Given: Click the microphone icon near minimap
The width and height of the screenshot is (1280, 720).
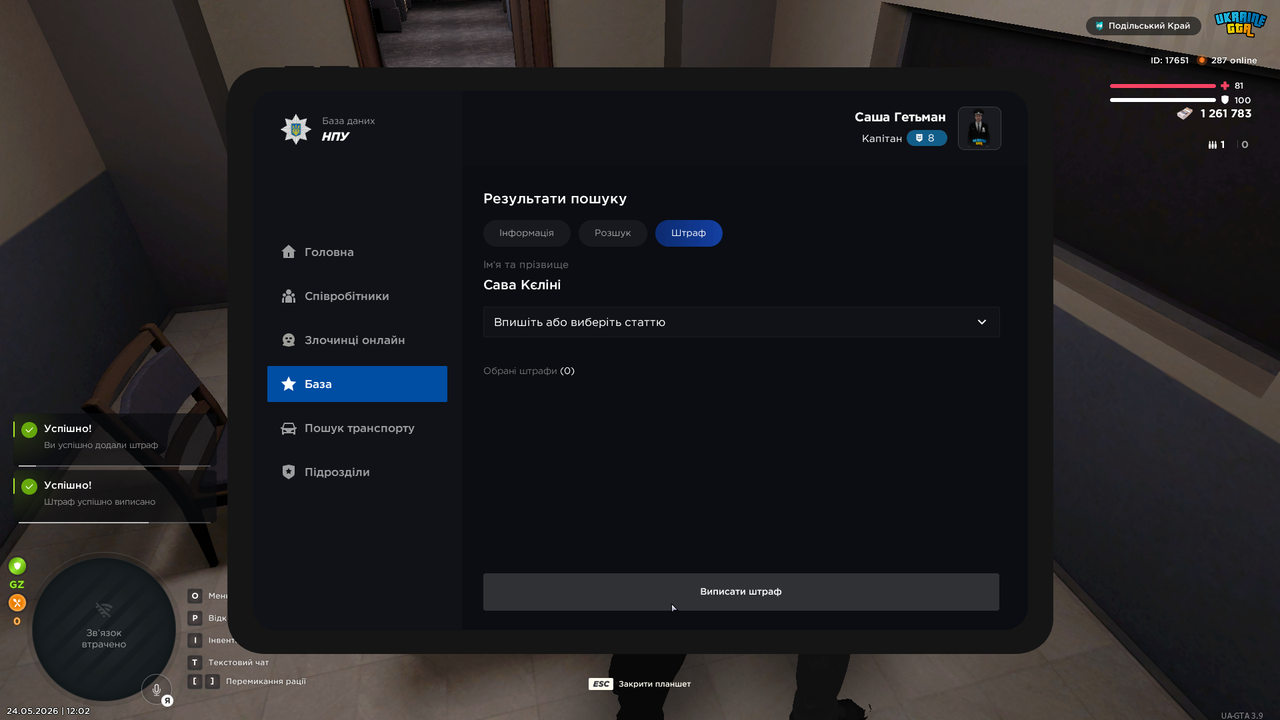Looking at the screenshot, I should click(156, 689).
